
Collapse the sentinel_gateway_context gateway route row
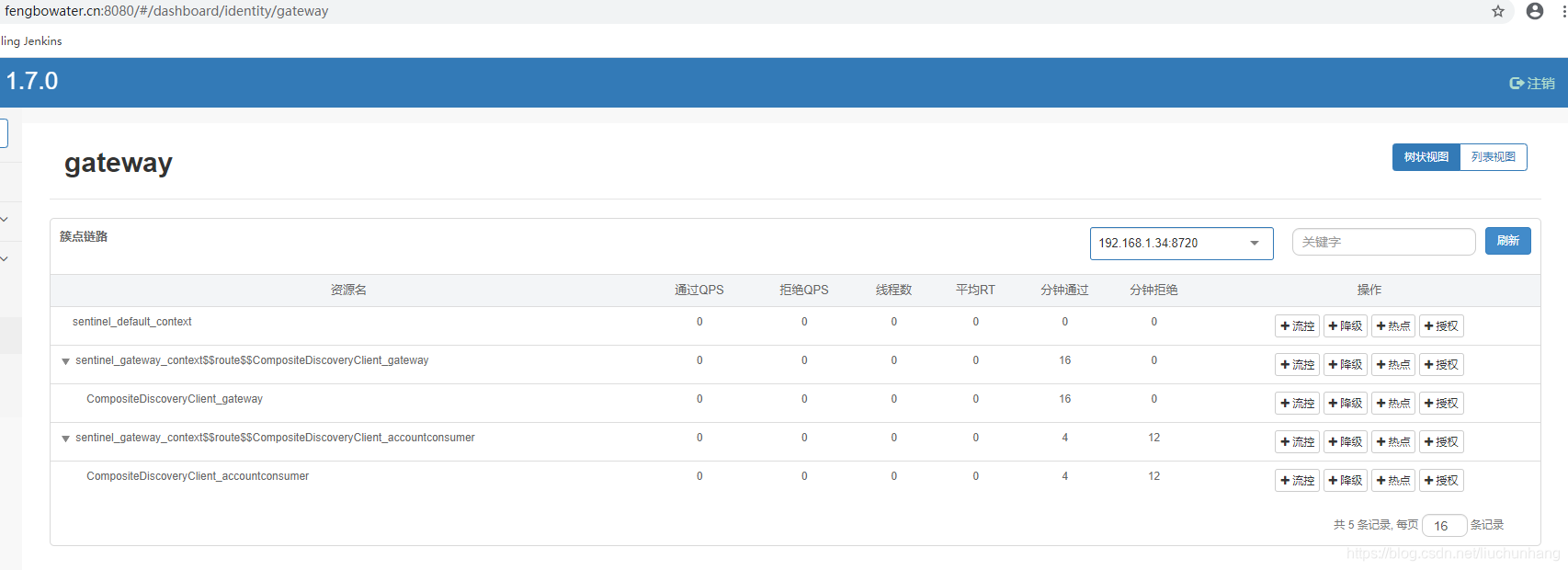(x=65, y=361)
